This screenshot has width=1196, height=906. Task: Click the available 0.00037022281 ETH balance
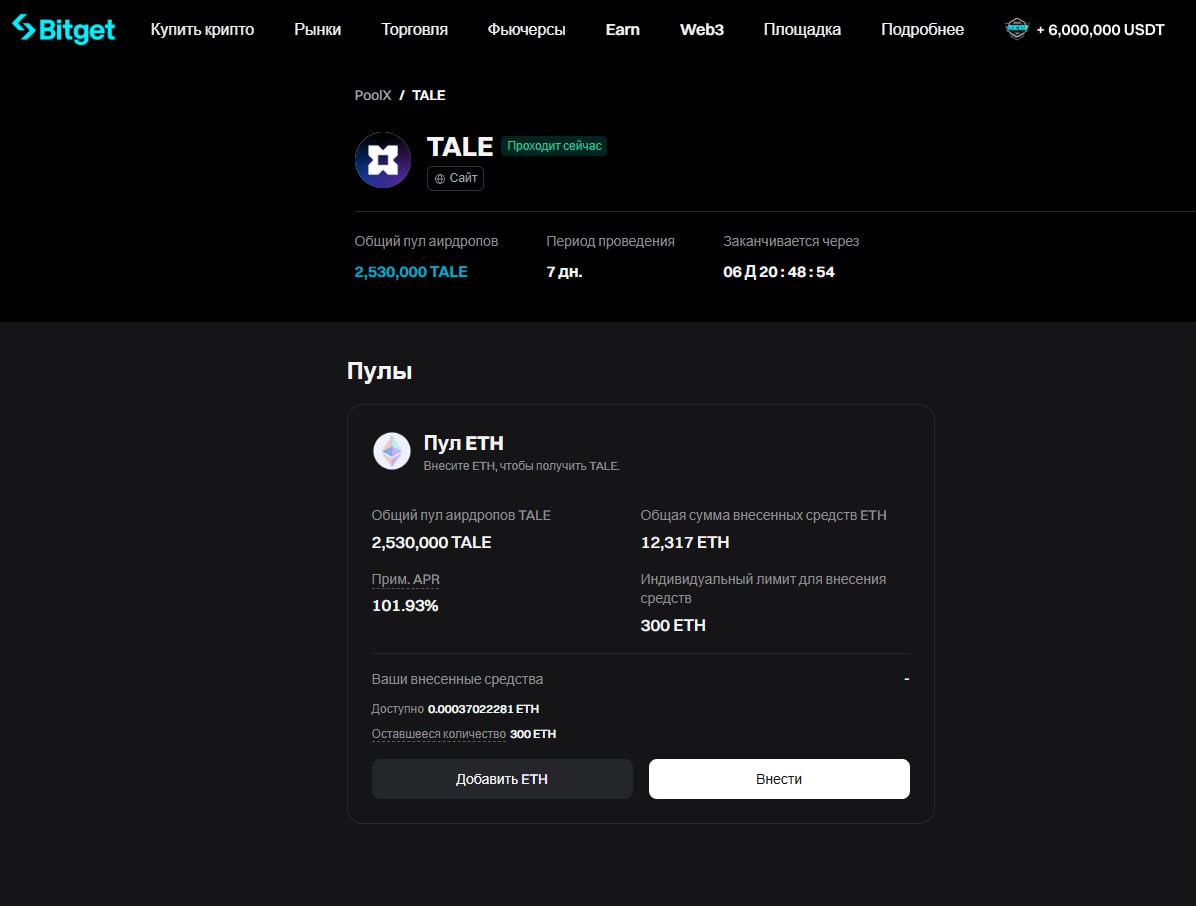[484, 708]
